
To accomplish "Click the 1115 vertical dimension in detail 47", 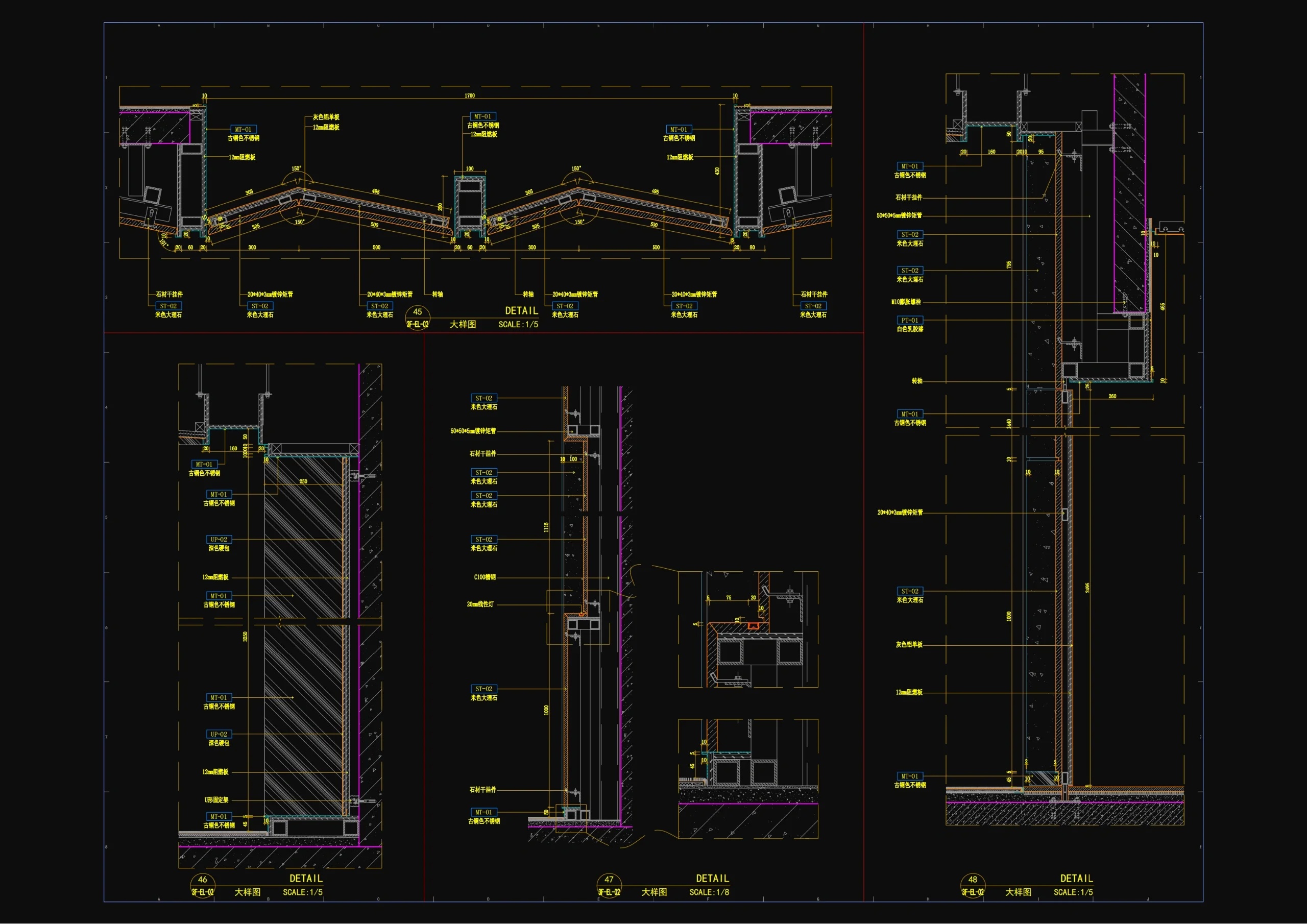I will click(x=546, y=527).
